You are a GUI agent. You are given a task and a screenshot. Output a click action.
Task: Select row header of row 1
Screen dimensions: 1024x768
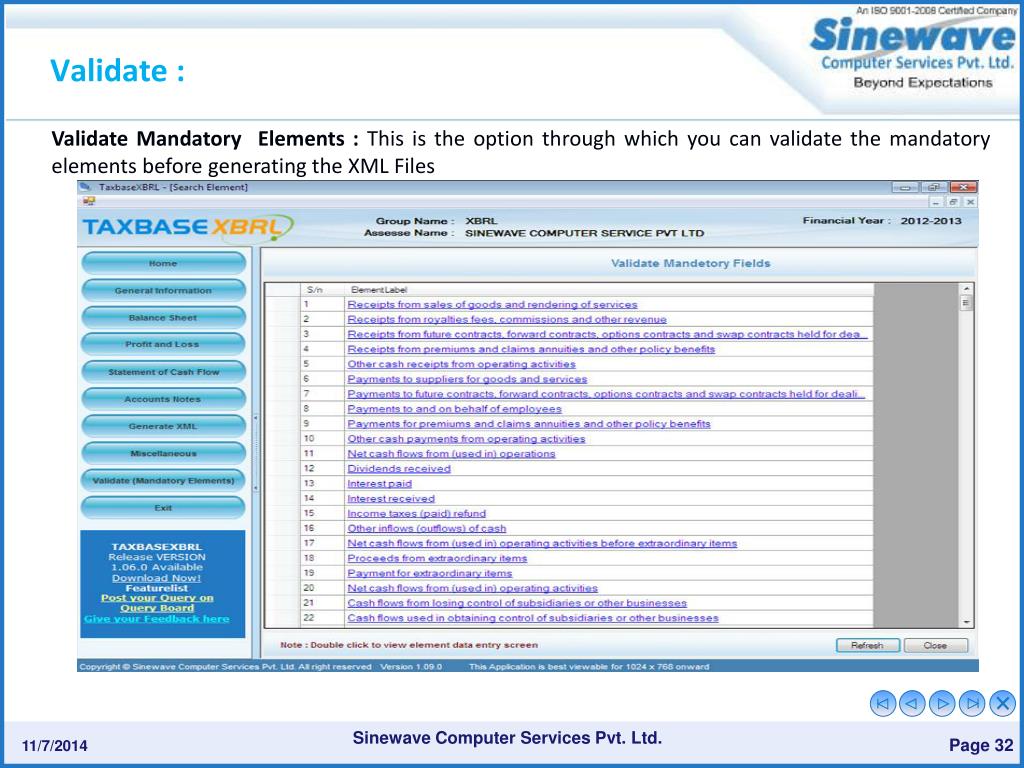coord(283,304)
